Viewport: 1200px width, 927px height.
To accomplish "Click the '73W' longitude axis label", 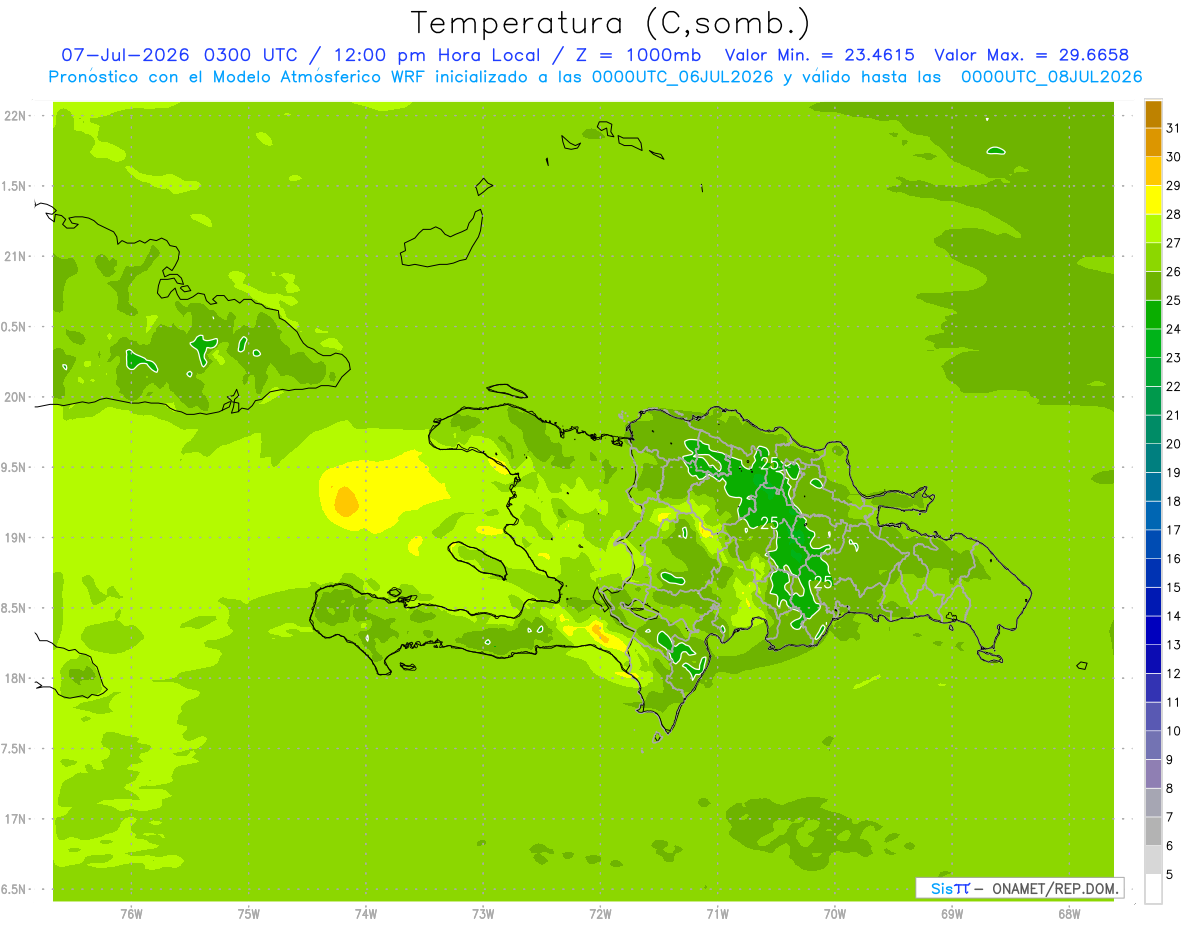I will coord(483,914).
